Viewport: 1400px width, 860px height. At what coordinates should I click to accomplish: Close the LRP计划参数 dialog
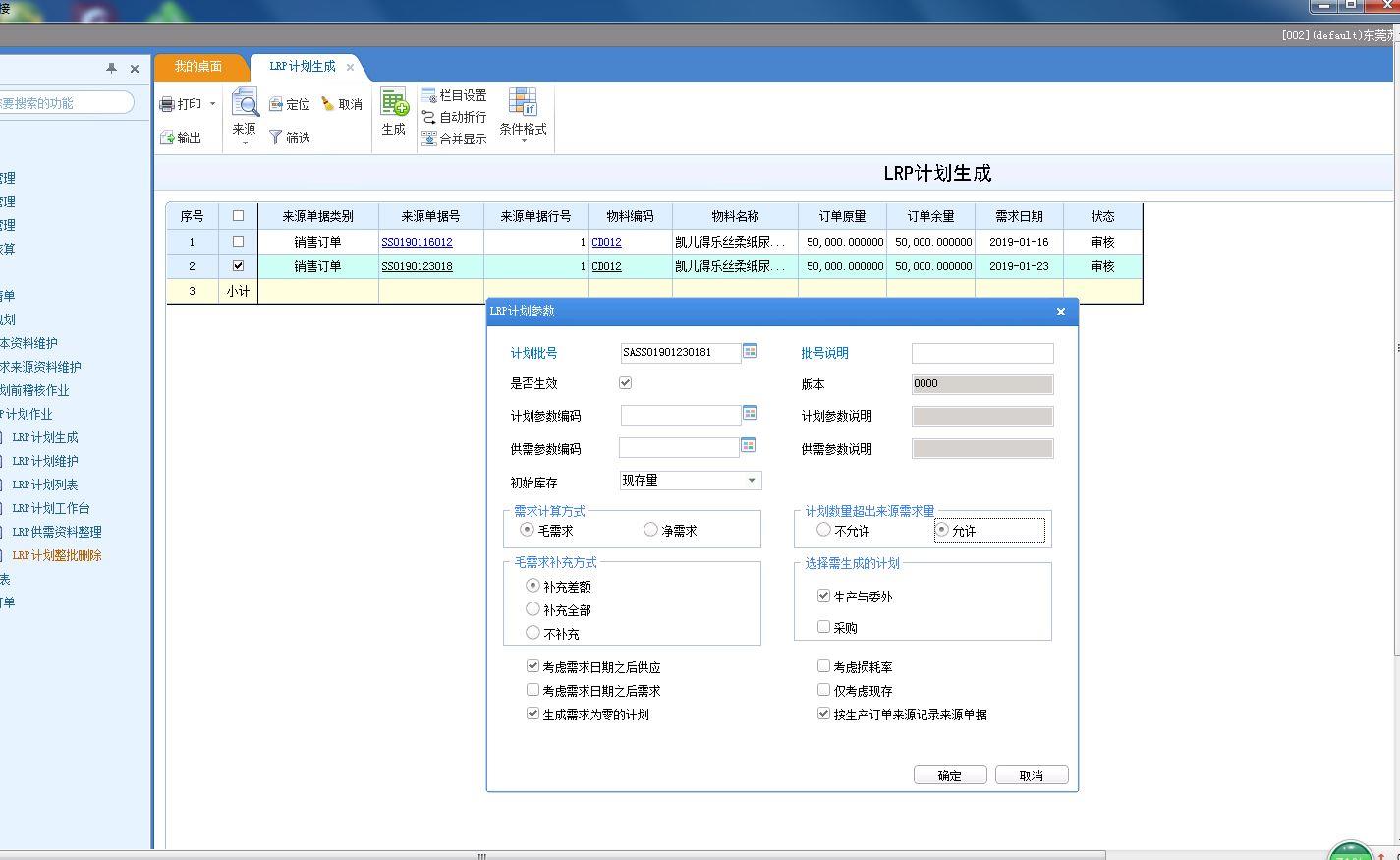tap(1060, 312)
